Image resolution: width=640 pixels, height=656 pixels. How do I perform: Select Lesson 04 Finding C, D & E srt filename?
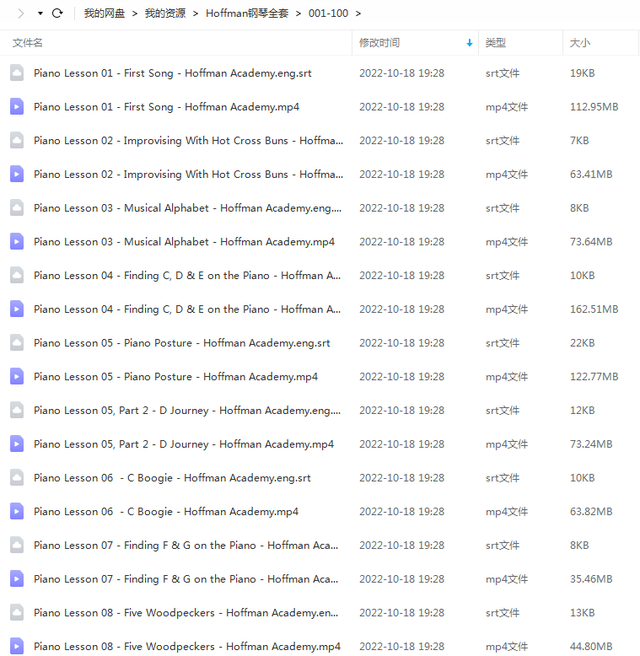[187, 275]
